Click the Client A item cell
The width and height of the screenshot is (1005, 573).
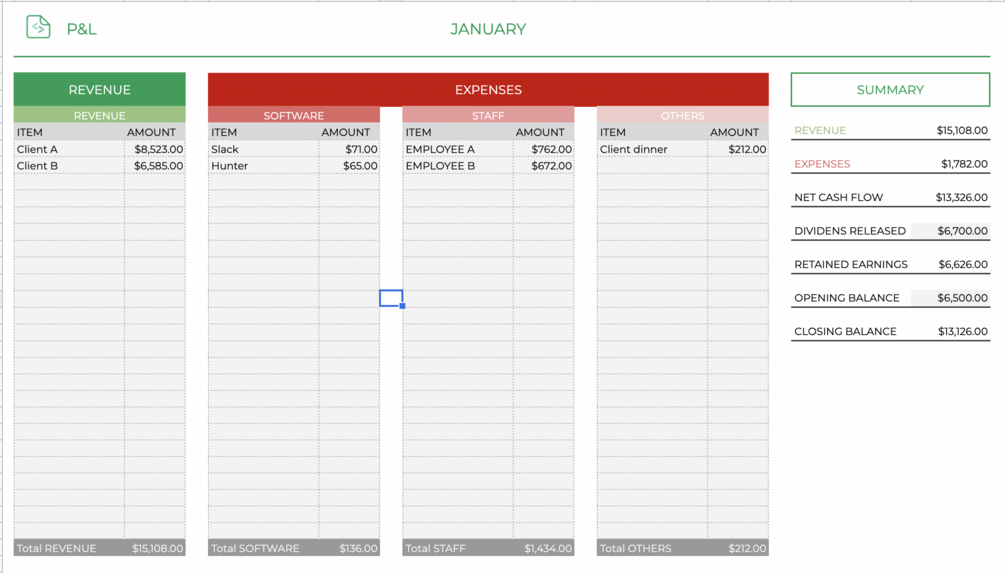pos(69,149)
